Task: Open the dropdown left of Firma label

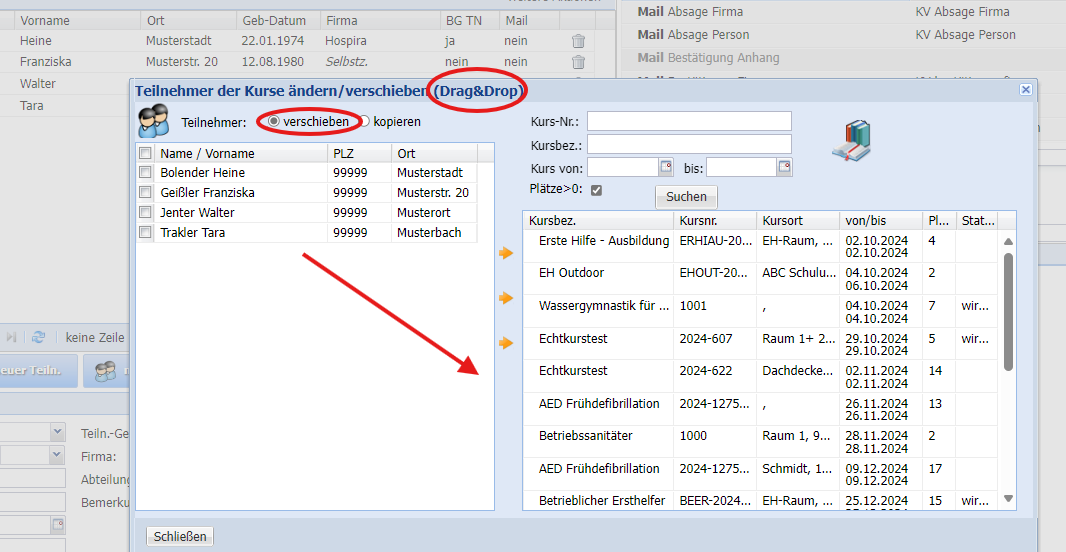Action: pos(56,455)
